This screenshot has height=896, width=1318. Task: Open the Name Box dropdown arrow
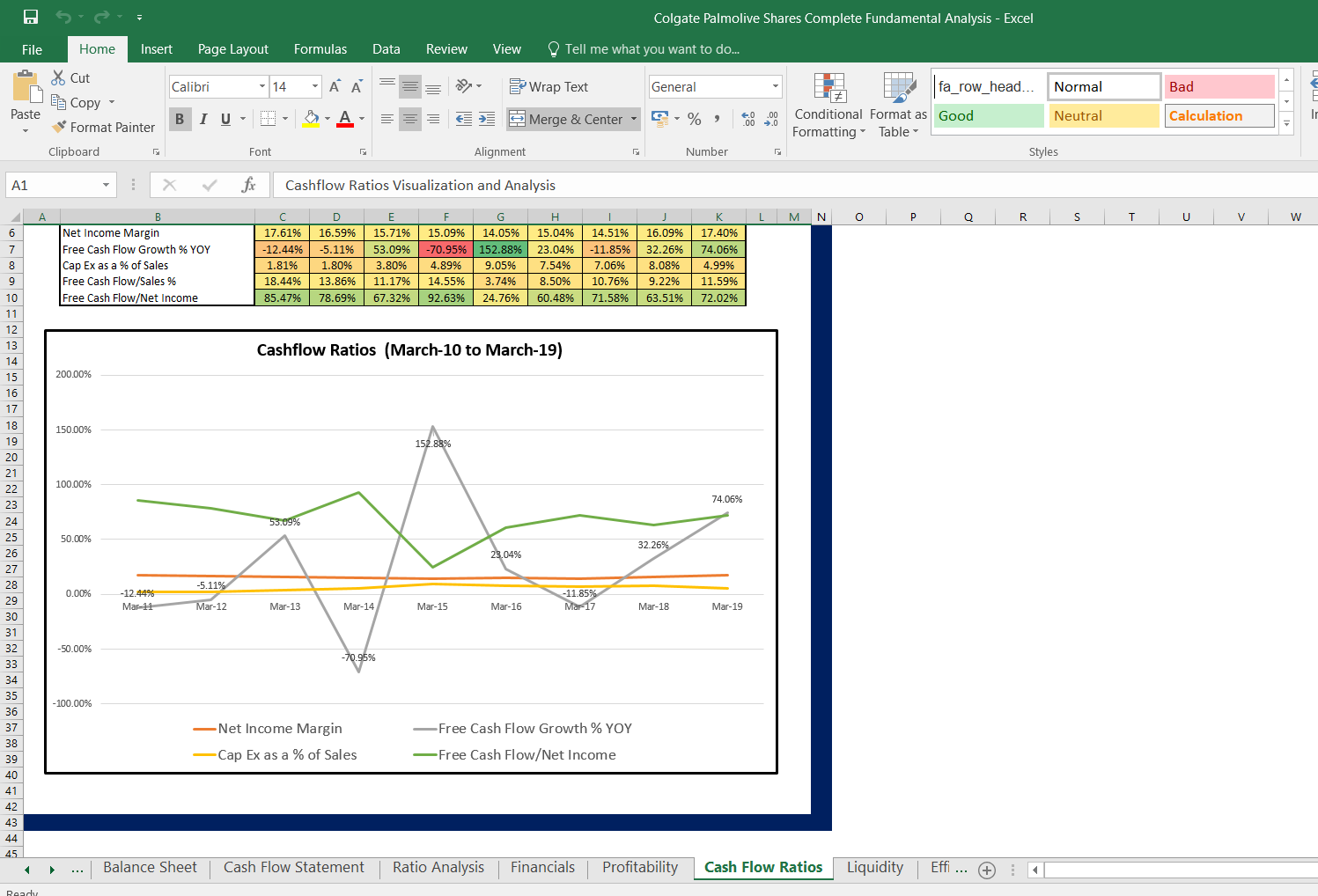(106, 185)
